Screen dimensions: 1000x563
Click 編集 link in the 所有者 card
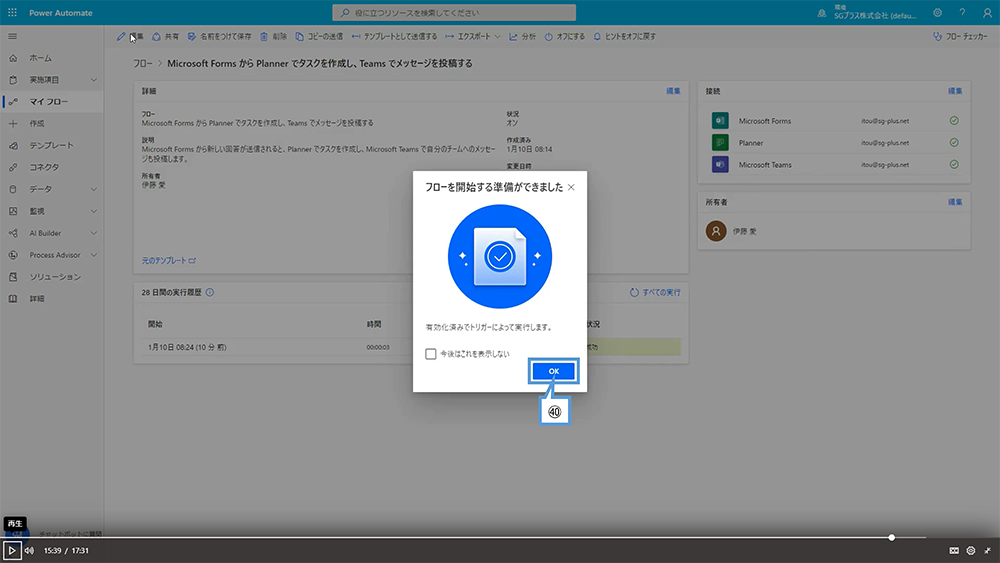click(x=955, y=202)
